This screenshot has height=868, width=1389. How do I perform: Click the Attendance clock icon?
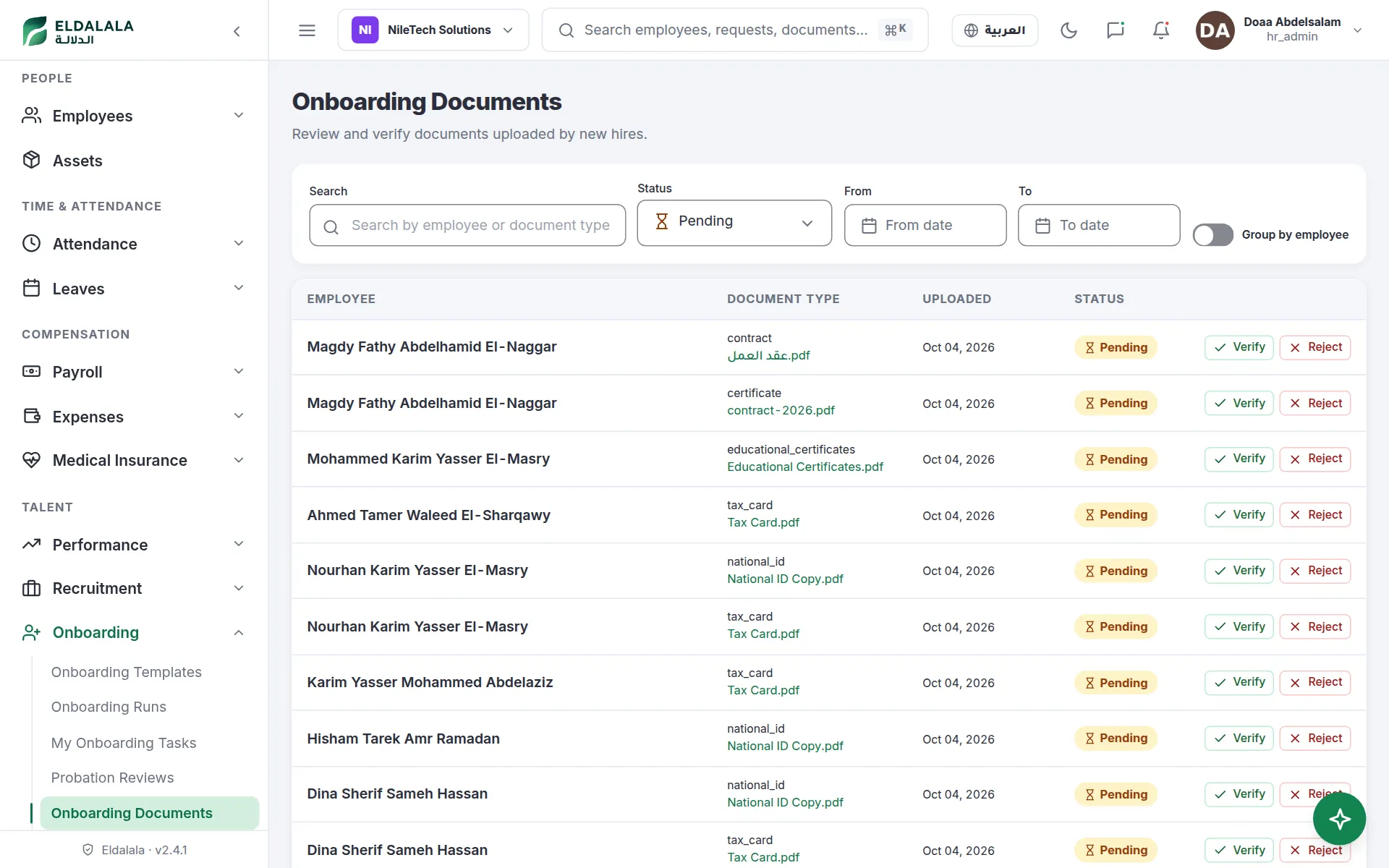[x=31, y=243]
